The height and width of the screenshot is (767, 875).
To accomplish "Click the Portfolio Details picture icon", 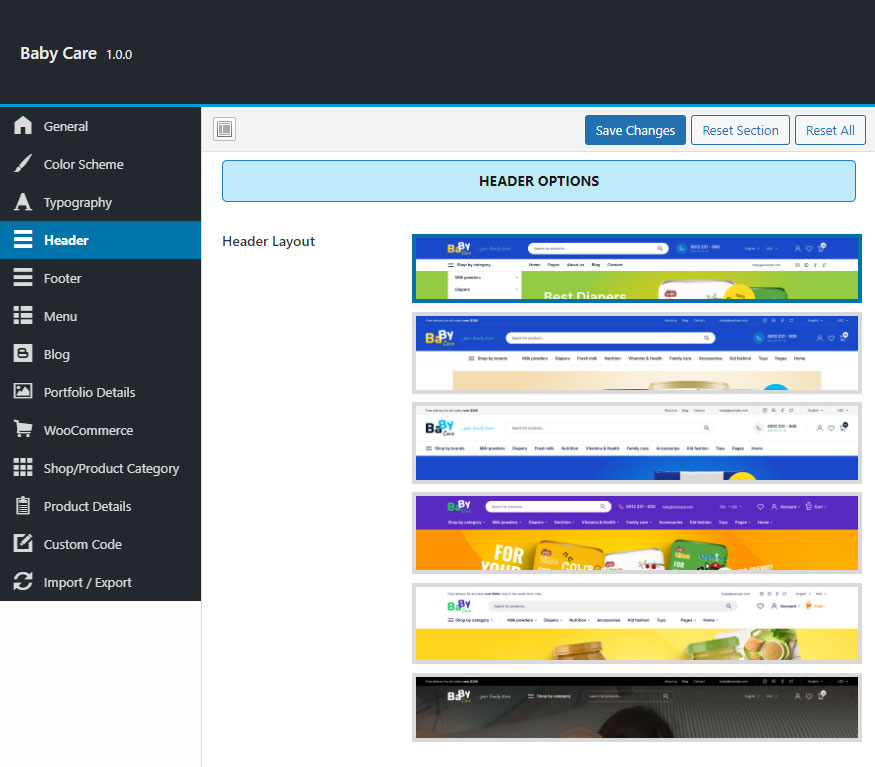I will point(23,391).
